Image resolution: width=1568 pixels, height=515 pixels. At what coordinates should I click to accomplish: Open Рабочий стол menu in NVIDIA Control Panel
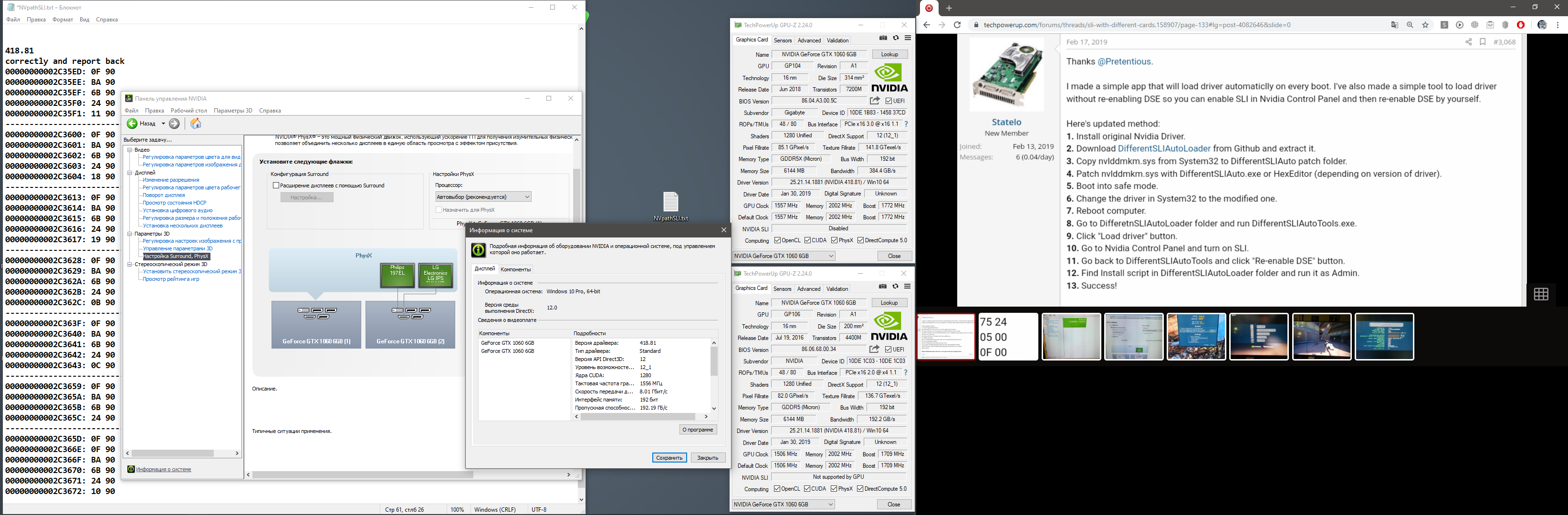[188, 111]
